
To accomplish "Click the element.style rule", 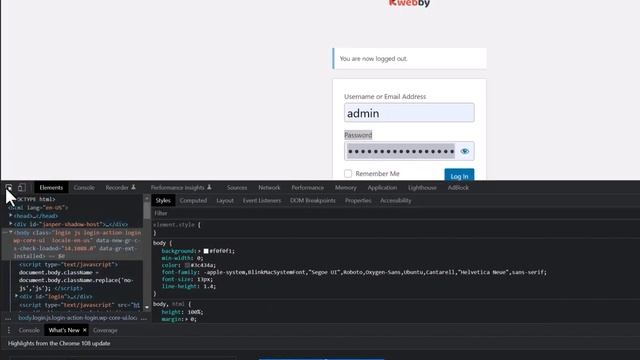I will 176,225.
